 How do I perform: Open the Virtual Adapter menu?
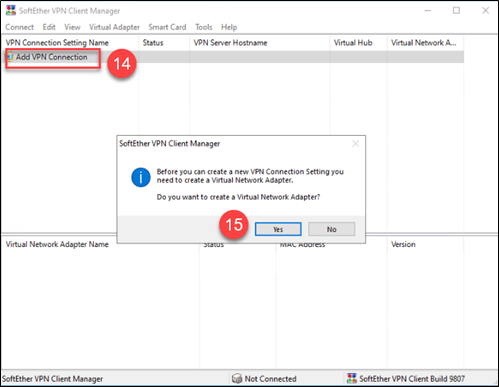[114, 27]
